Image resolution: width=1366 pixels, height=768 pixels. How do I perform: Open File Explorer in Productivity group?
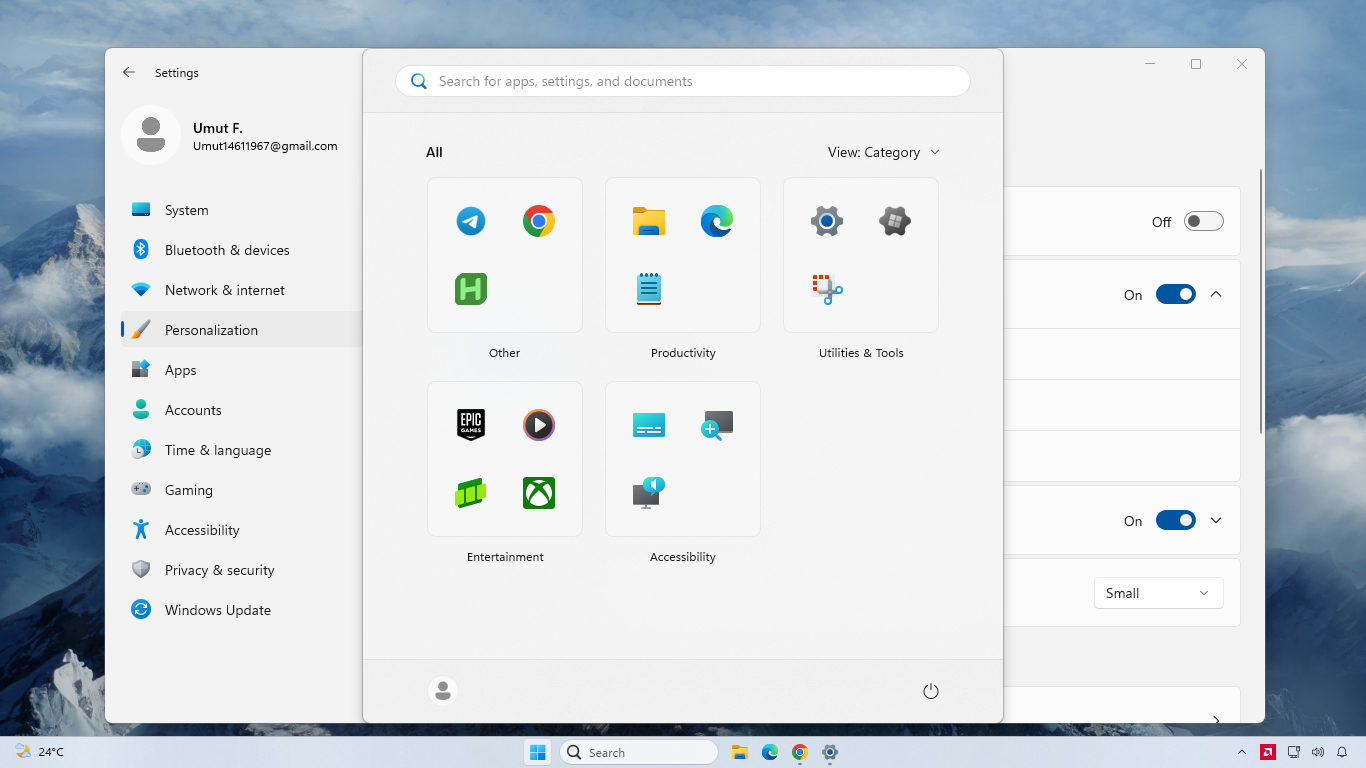click(649, 221)
